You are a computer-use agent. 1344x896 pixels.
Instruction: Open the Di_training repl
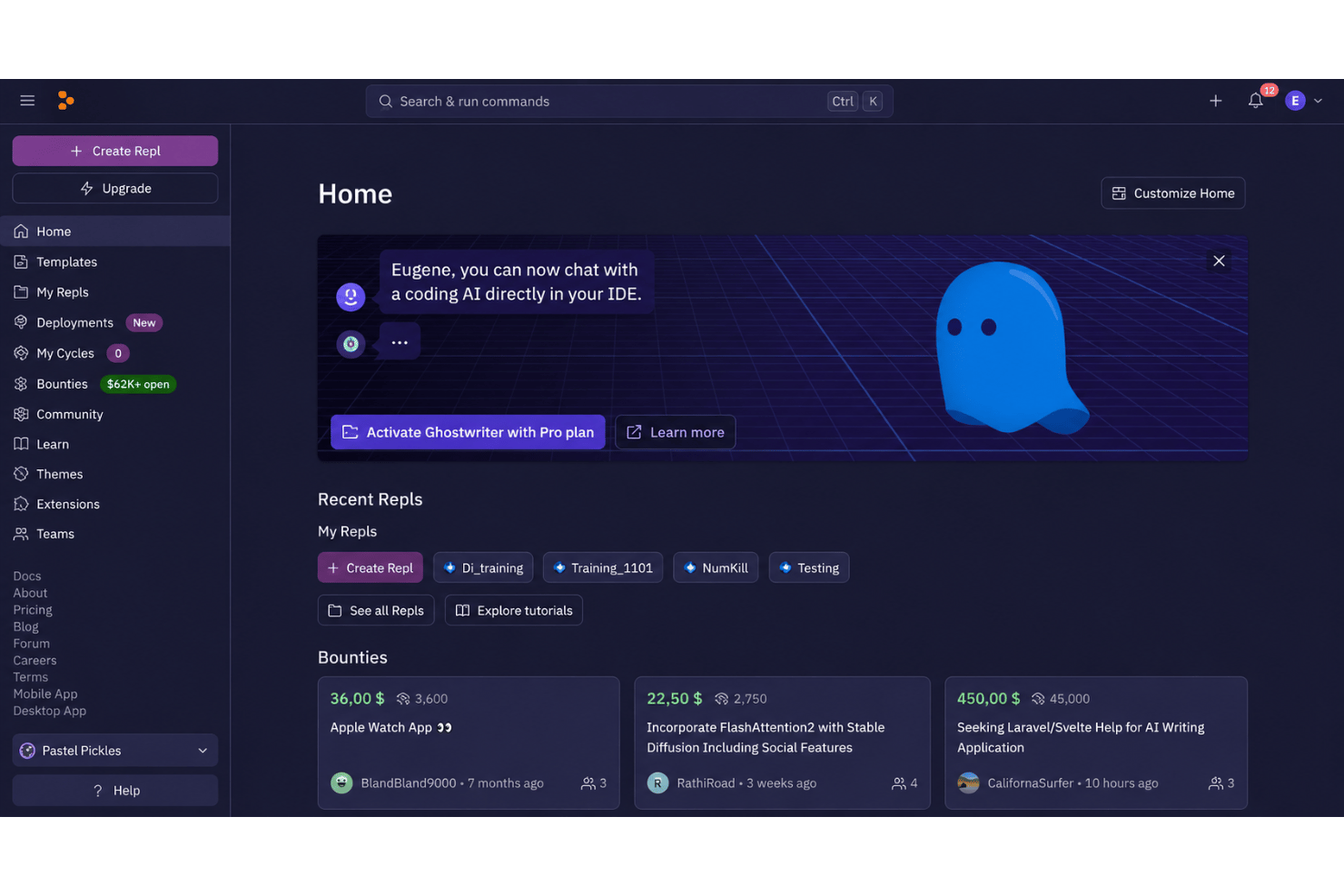point(483,568)
